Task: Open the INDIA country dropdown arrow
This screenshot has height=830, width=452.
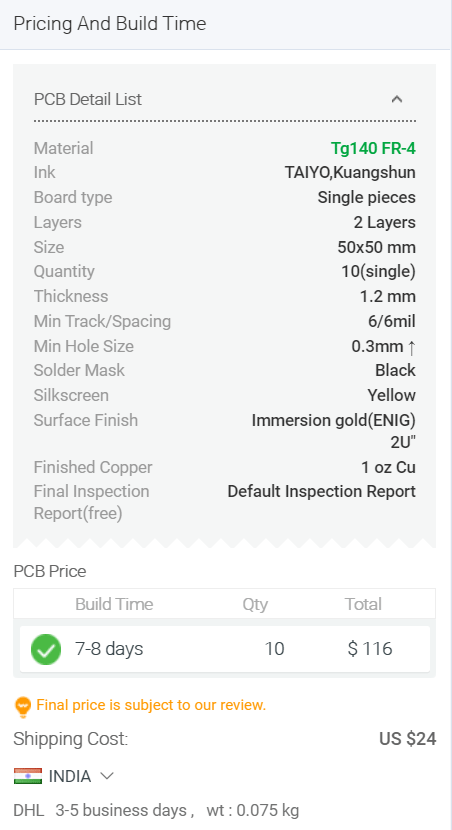Action: click(107, 776)
